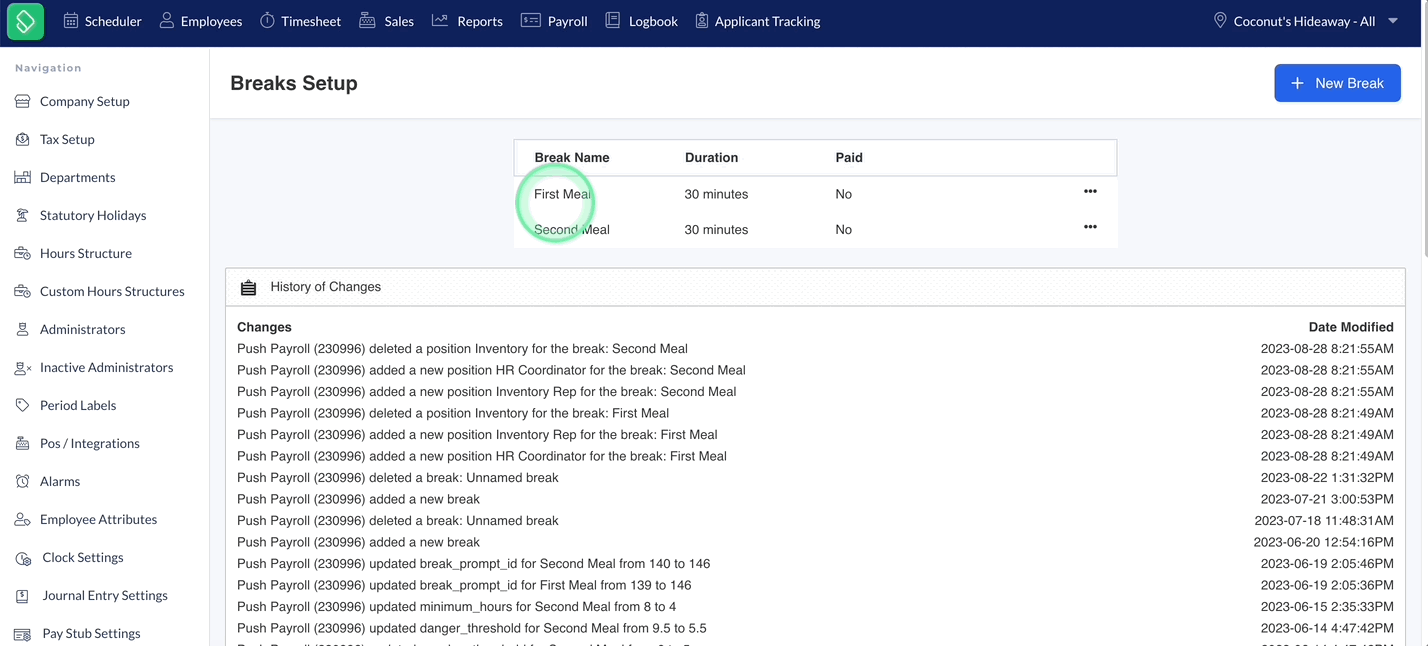Open the Payroll menu
The height and width of the screenshot is (646, 1428).
coord(554,21)
